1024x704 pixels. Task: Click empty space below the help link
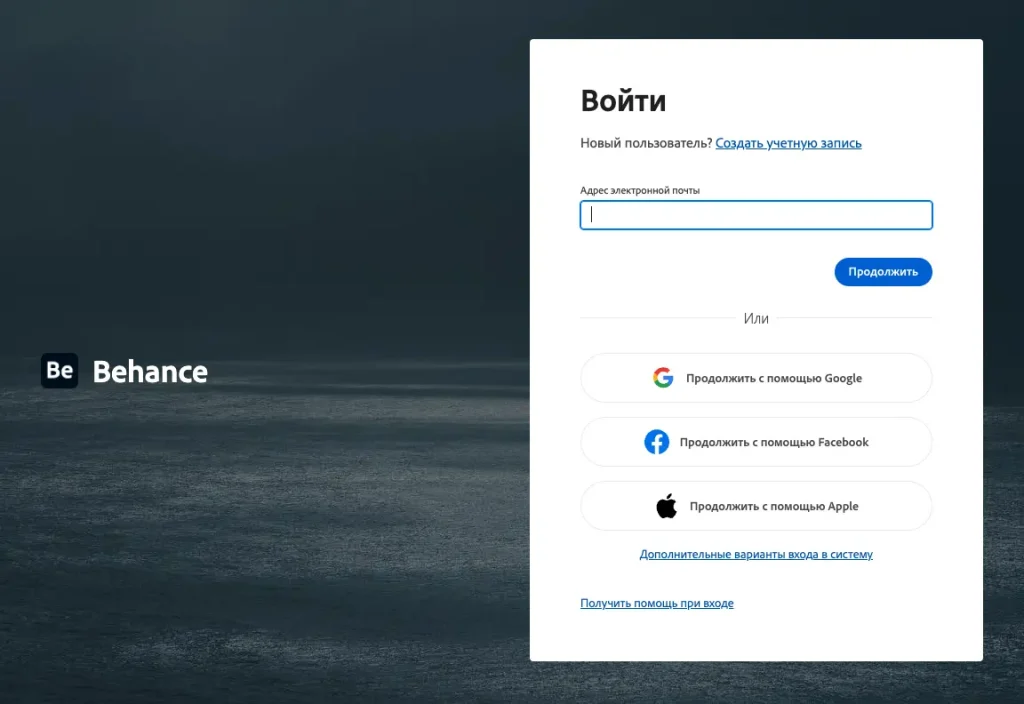[756, 637]
